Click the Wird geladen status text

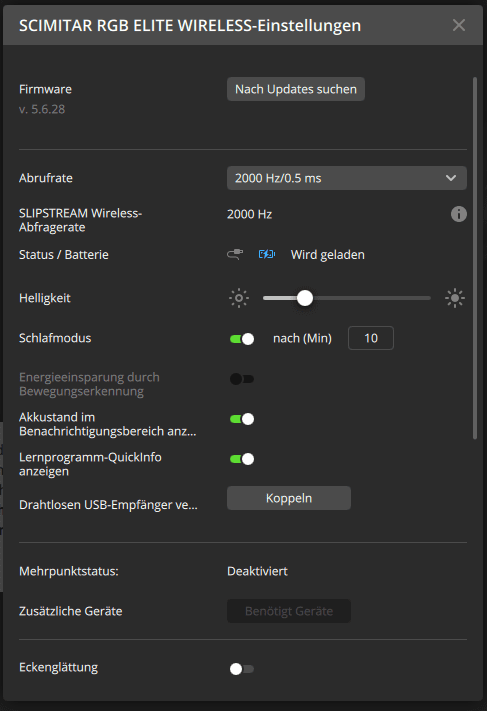coord(327,255)
